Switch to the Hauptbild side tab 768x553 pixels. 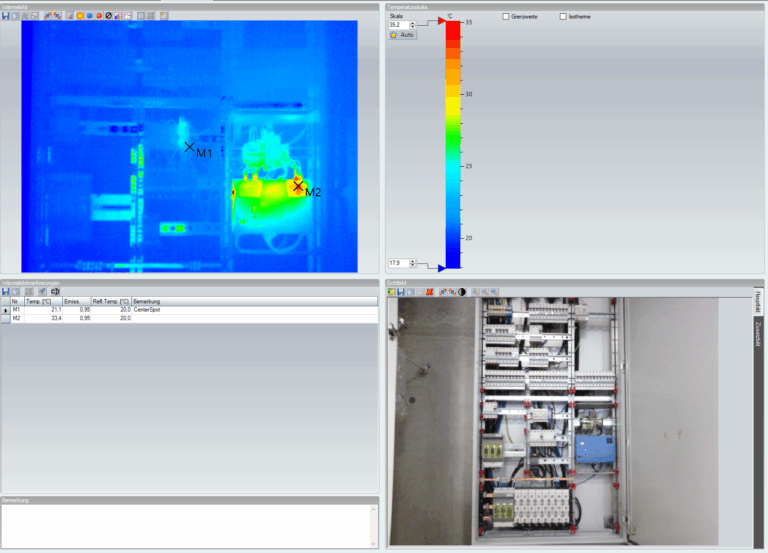(758, 300)
